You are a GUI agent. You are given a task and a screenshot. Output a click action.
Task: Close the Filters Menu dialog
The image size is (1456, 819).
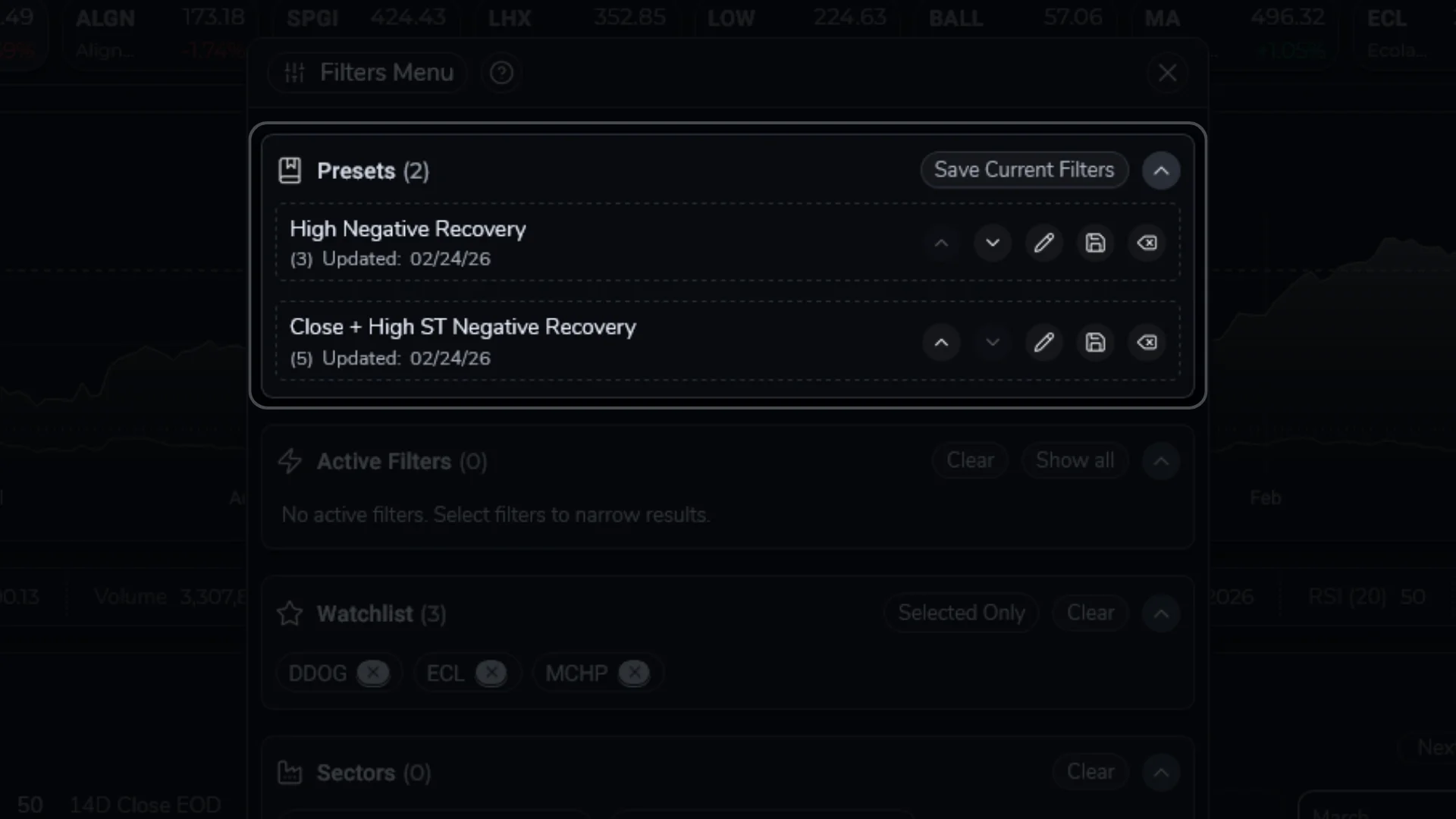(1167, 73)
